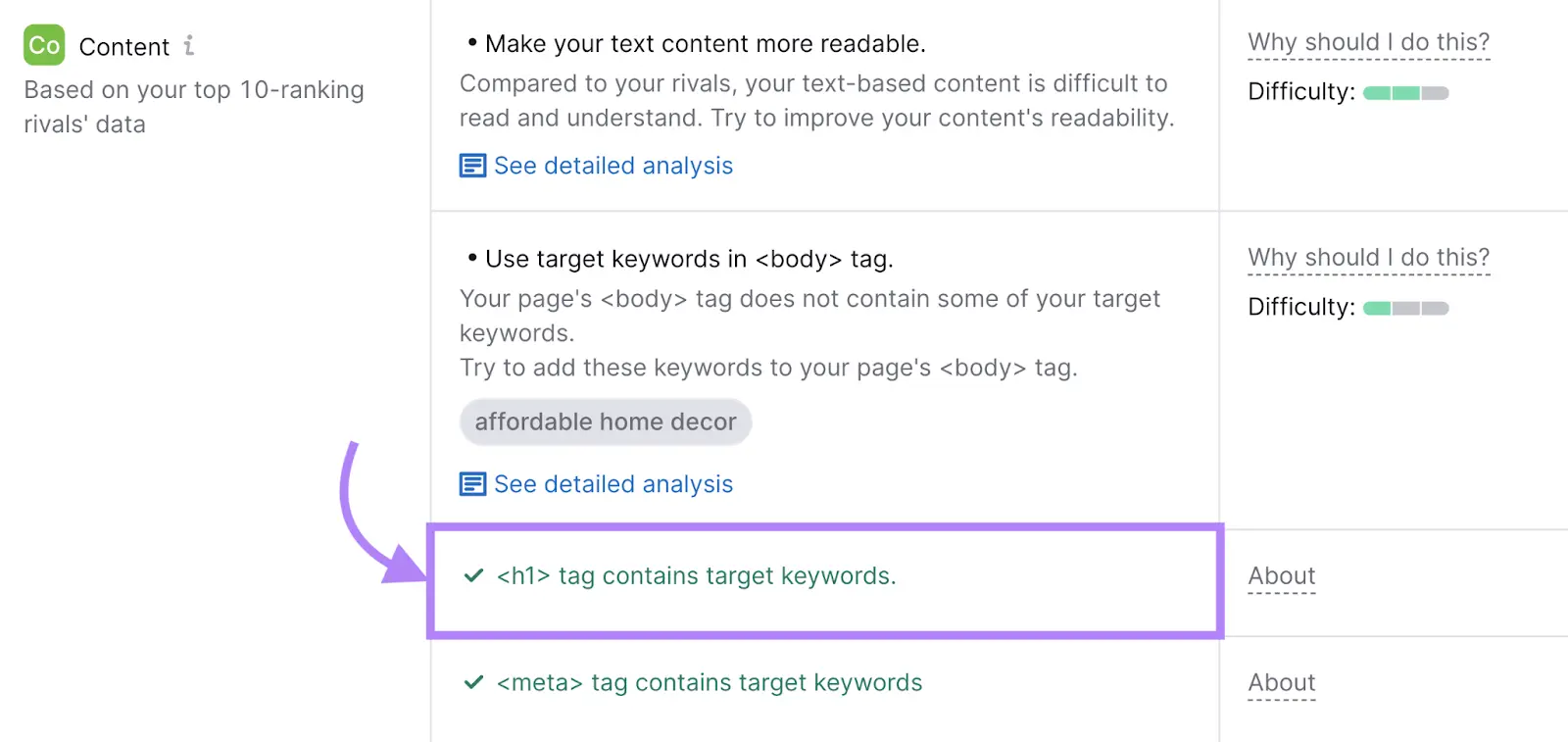
Task: Open Why should I do this for body keywords
Action: (1368, 257)
